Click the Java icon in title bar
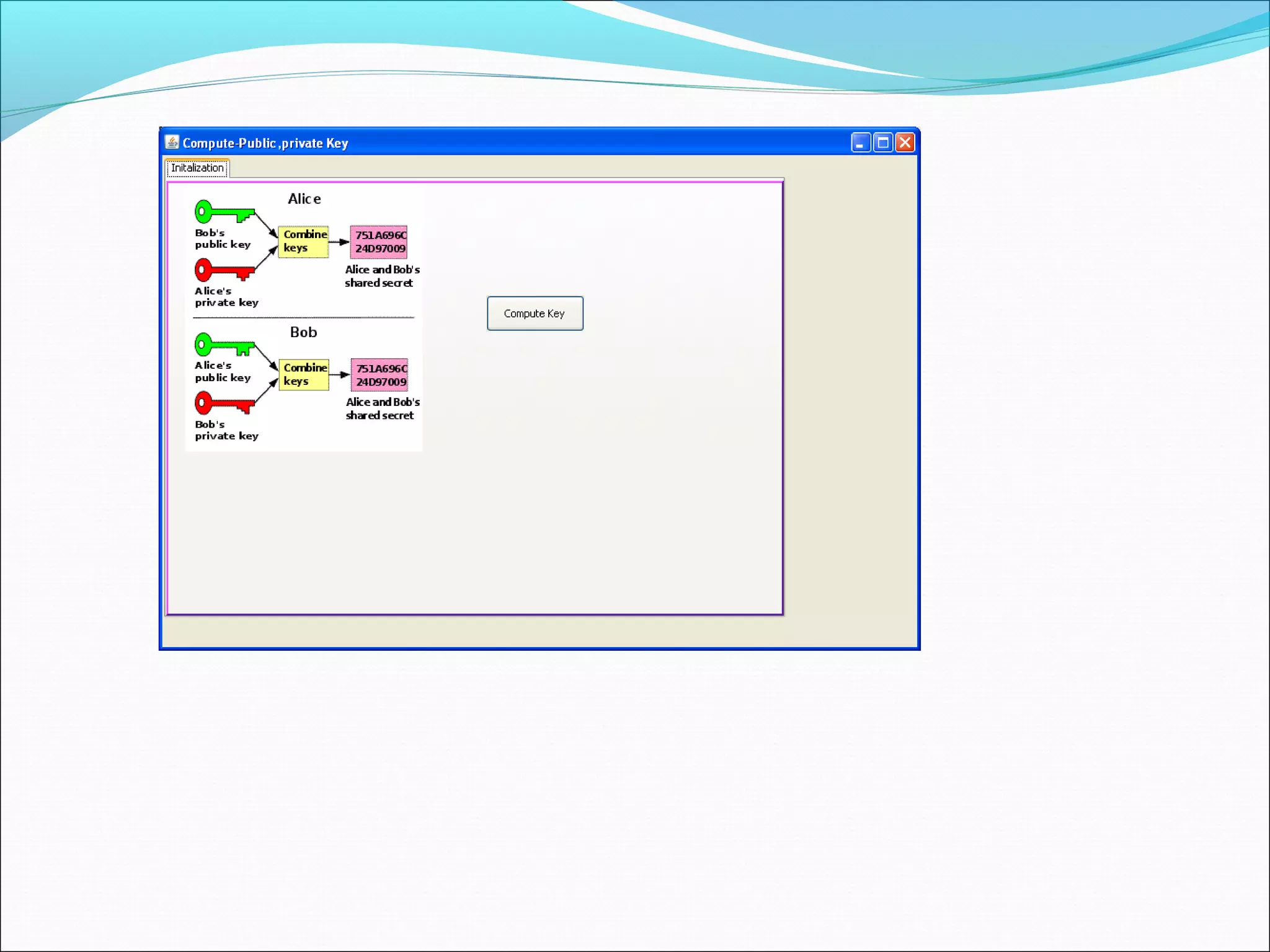The width and height of the screenshot is (1270, 952). [172, 143]
